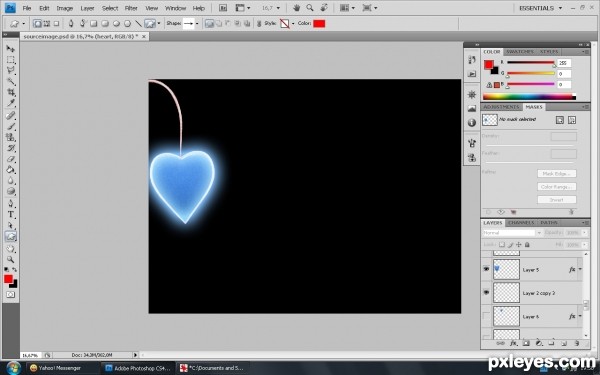Open Adobe Photoshop CS4 taskbar button
600x375 pixels.
click(x=138, y=368)
